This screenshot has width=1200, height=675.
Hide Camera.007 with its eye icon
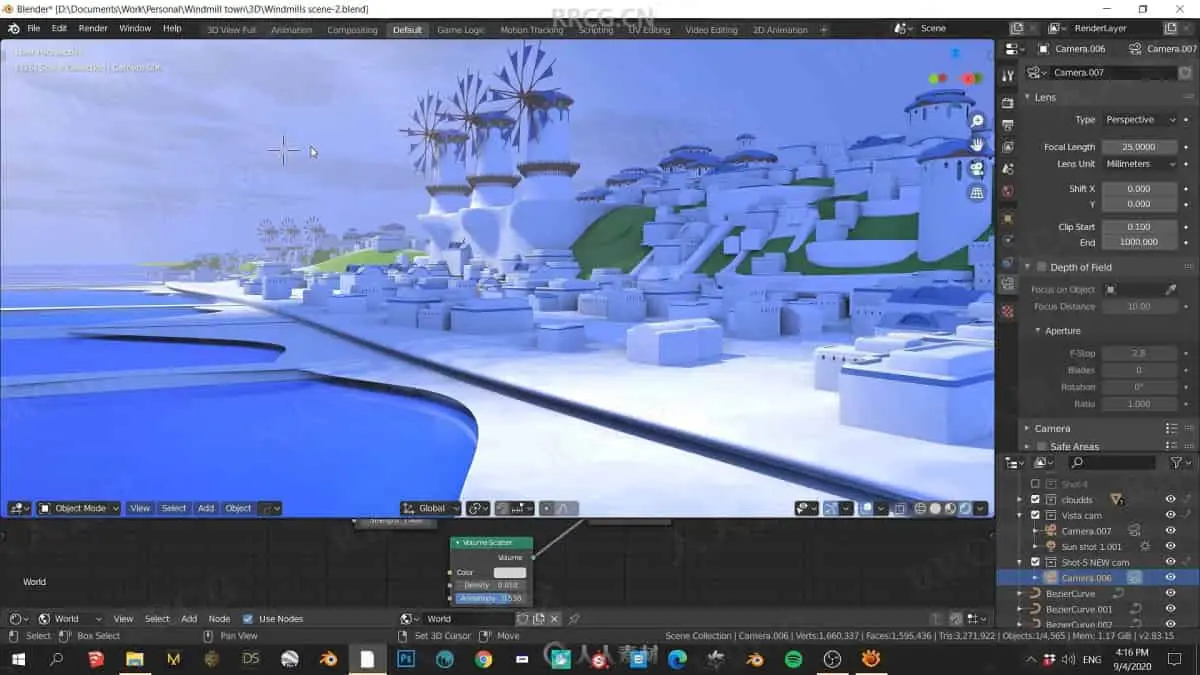click(1170, 531)
